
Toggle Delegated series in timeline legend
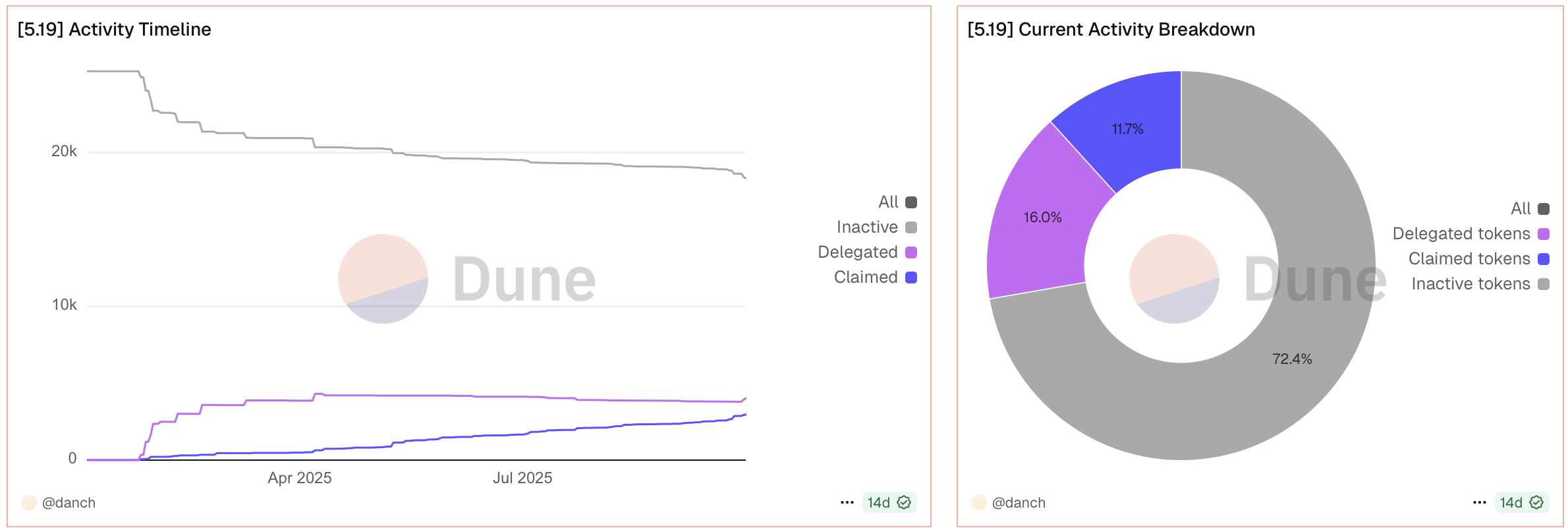pyautogui.click(x=867, y=252)
